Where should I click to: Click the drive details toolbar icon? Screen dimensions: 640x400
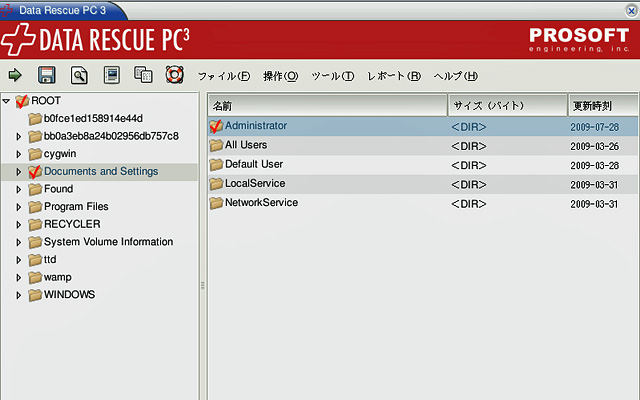[x=111, y=75]
